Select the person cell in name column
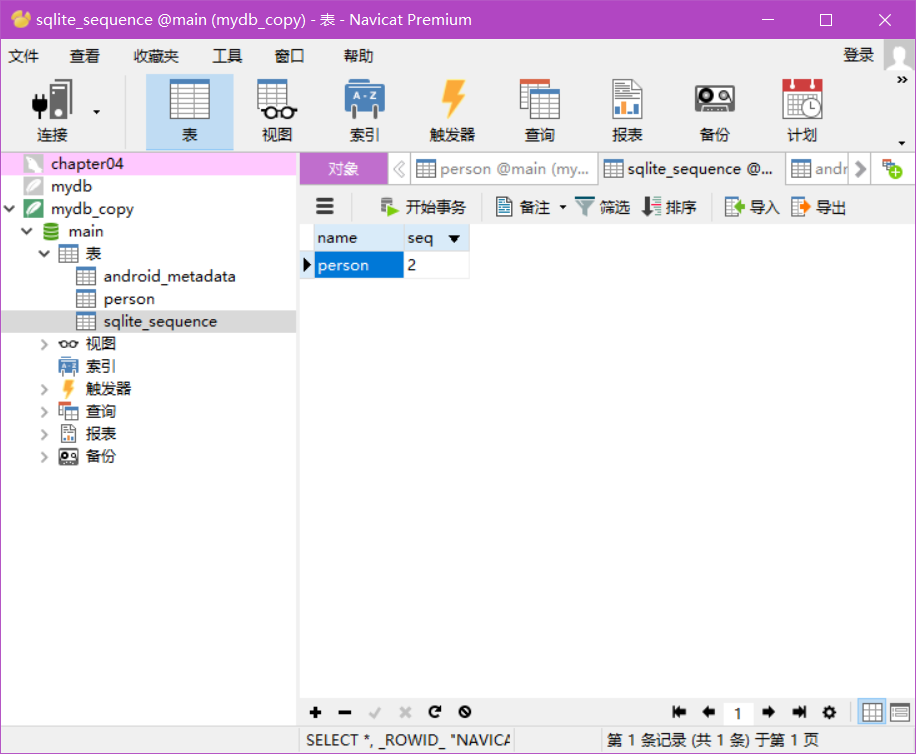 [359, 265]
